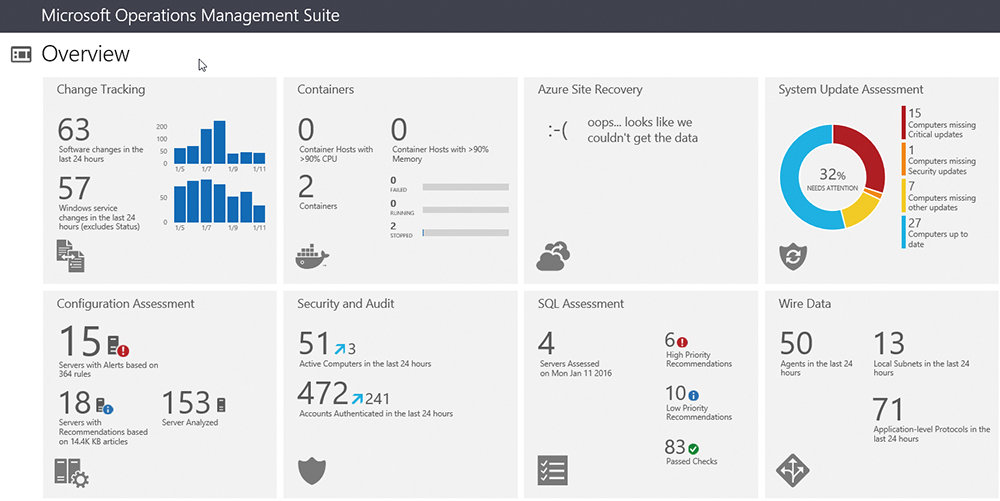
Task: Click the Windows service changes bar chart
Action: tap(212, 204)
